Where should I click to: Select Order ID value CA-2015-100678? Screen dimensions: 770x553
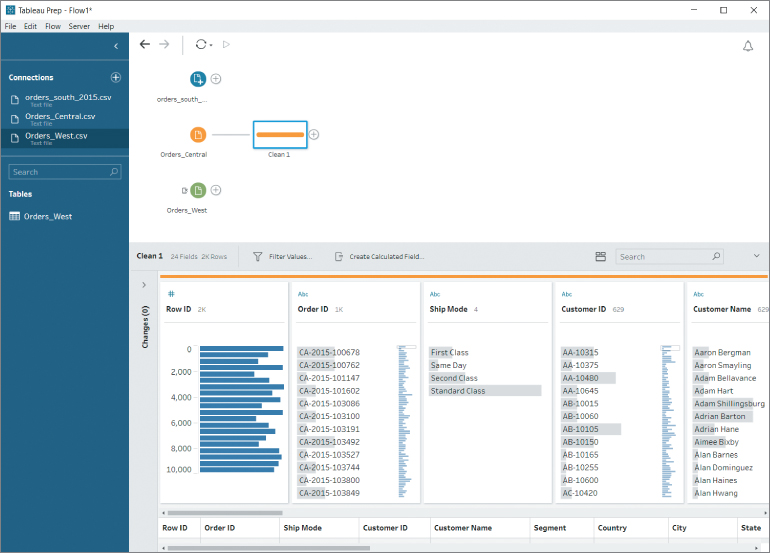tap(329, 352)
